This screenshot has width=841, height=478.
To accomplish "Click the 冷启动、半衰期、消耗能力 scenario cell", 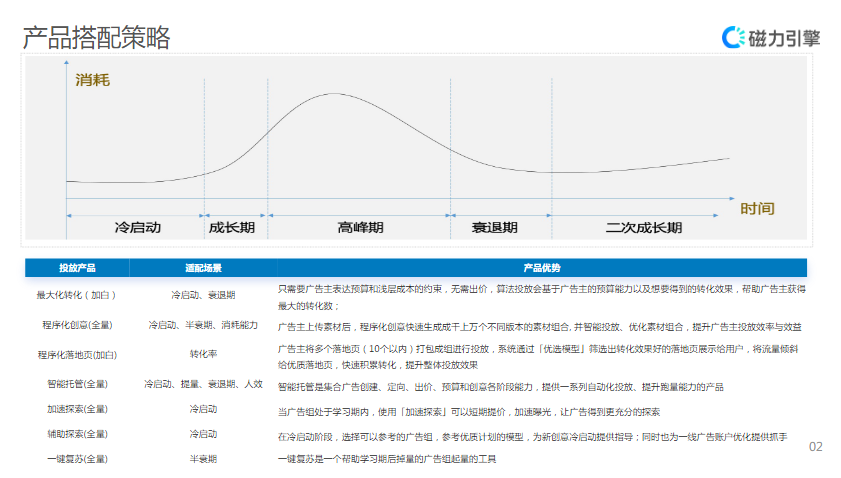I will coord(203,325).
